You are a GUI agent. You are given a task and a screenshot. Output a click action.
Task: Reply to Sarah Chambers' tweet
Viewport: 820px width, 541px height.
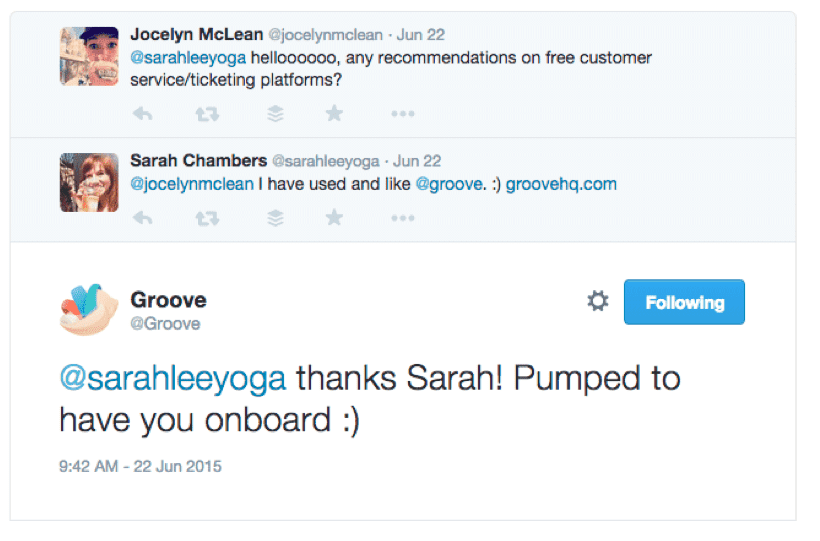coord(143,217)
